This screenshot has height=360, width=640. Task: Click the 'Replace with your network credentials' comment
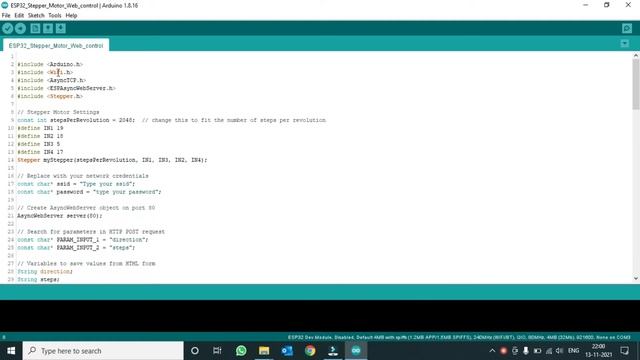[83, 176]
